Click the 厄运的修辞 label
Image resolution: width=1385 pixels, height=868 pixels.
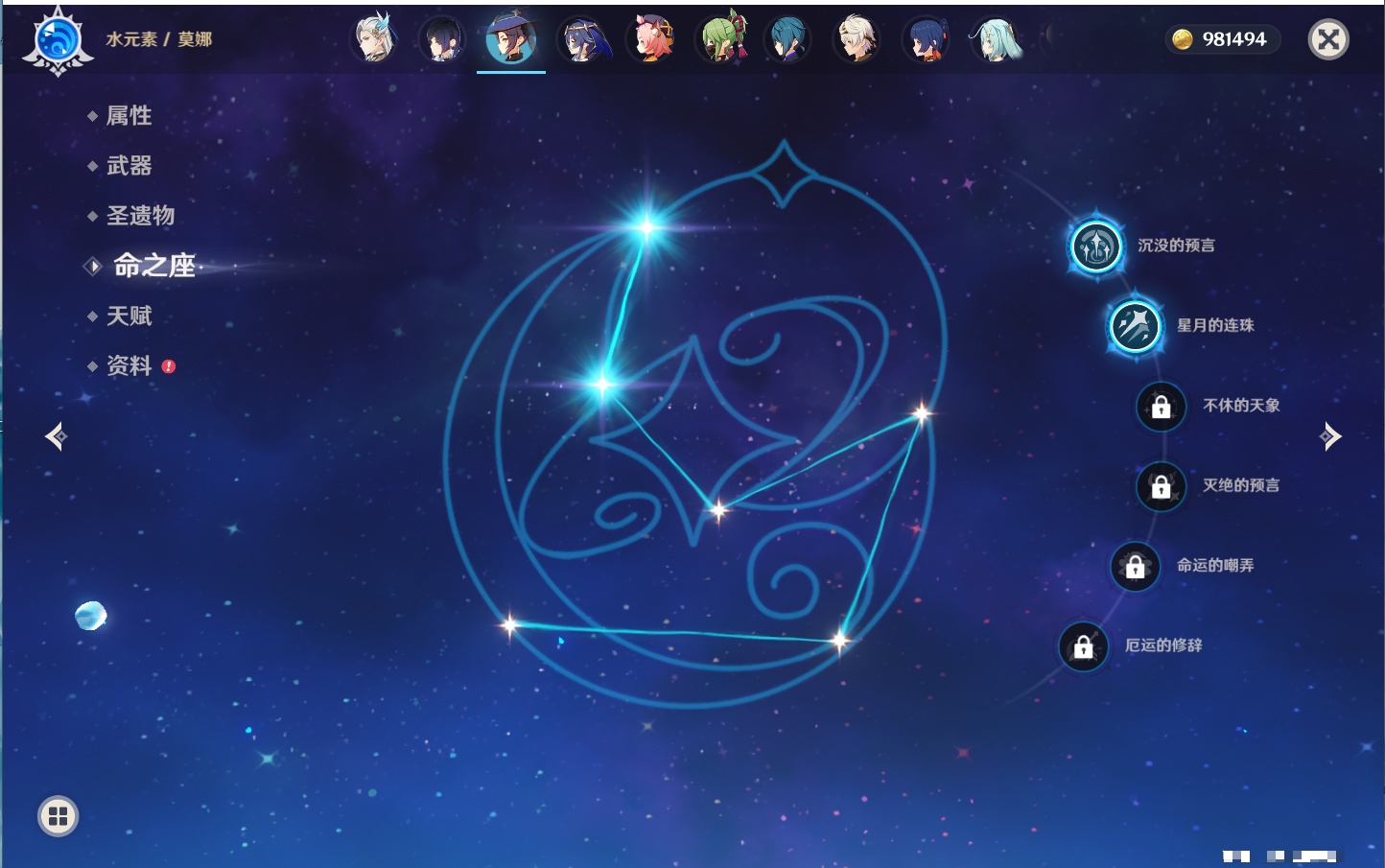[x=1163, y=645]
